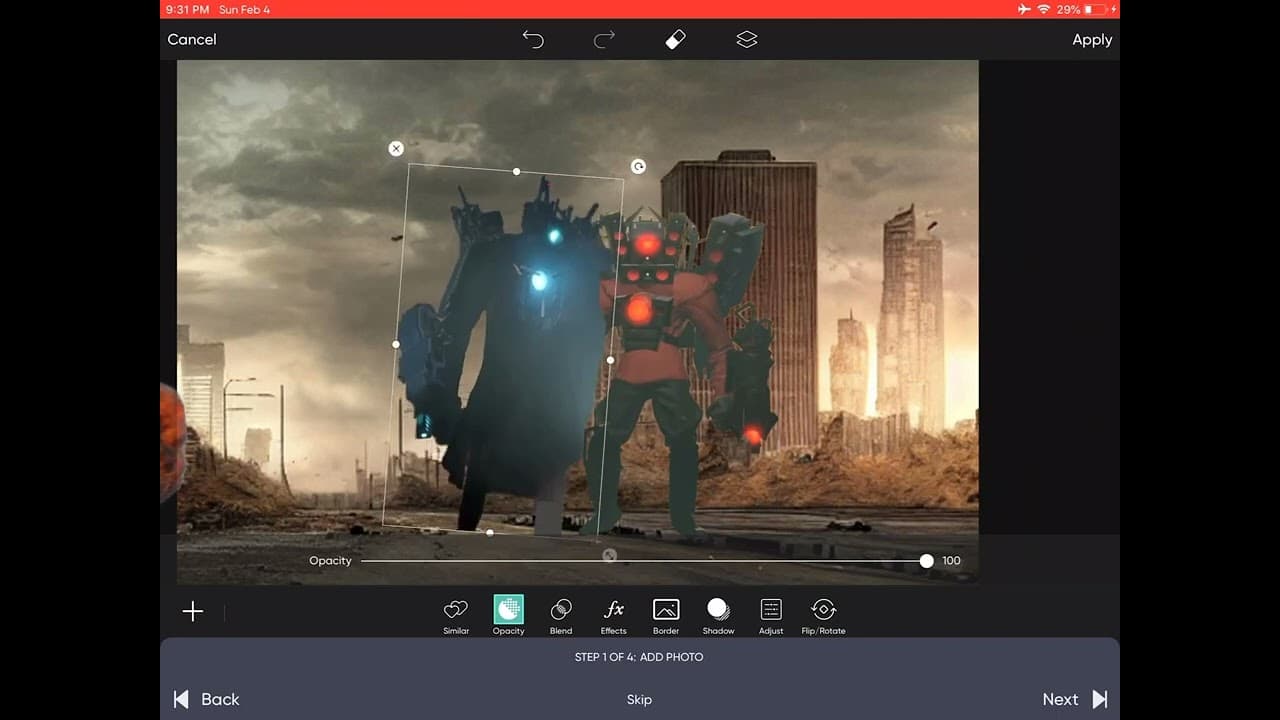
Task: Tap the Redo arrow icon
Action: (604, 39)
